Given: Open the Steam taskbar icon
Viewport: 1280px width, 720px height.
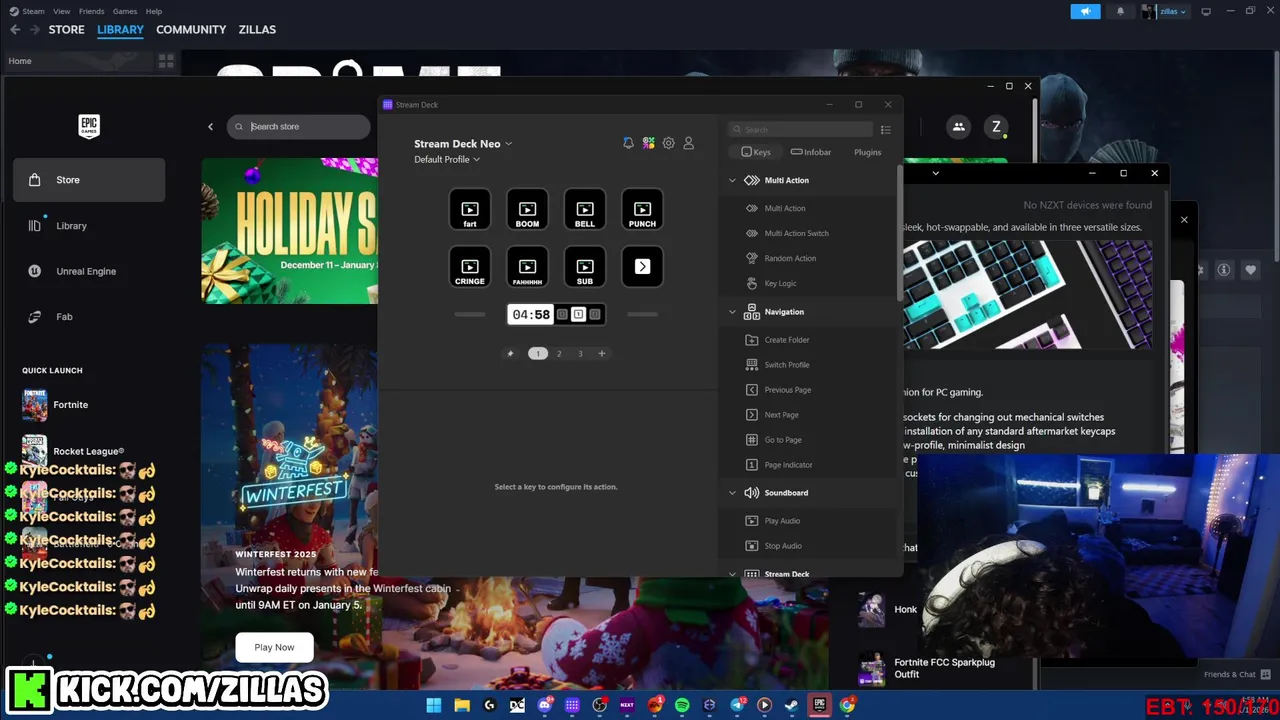Looking at the screenshot, I should click(791, 705).
